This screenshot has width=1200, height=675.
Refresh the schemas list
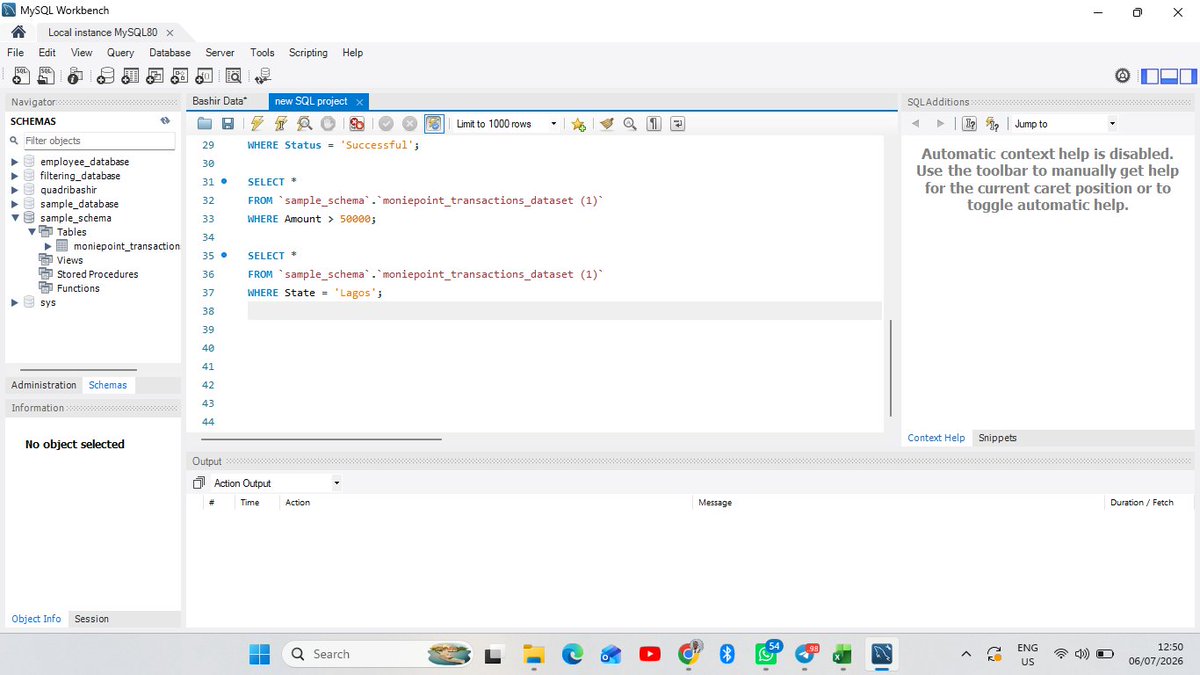tap(166, 121)
